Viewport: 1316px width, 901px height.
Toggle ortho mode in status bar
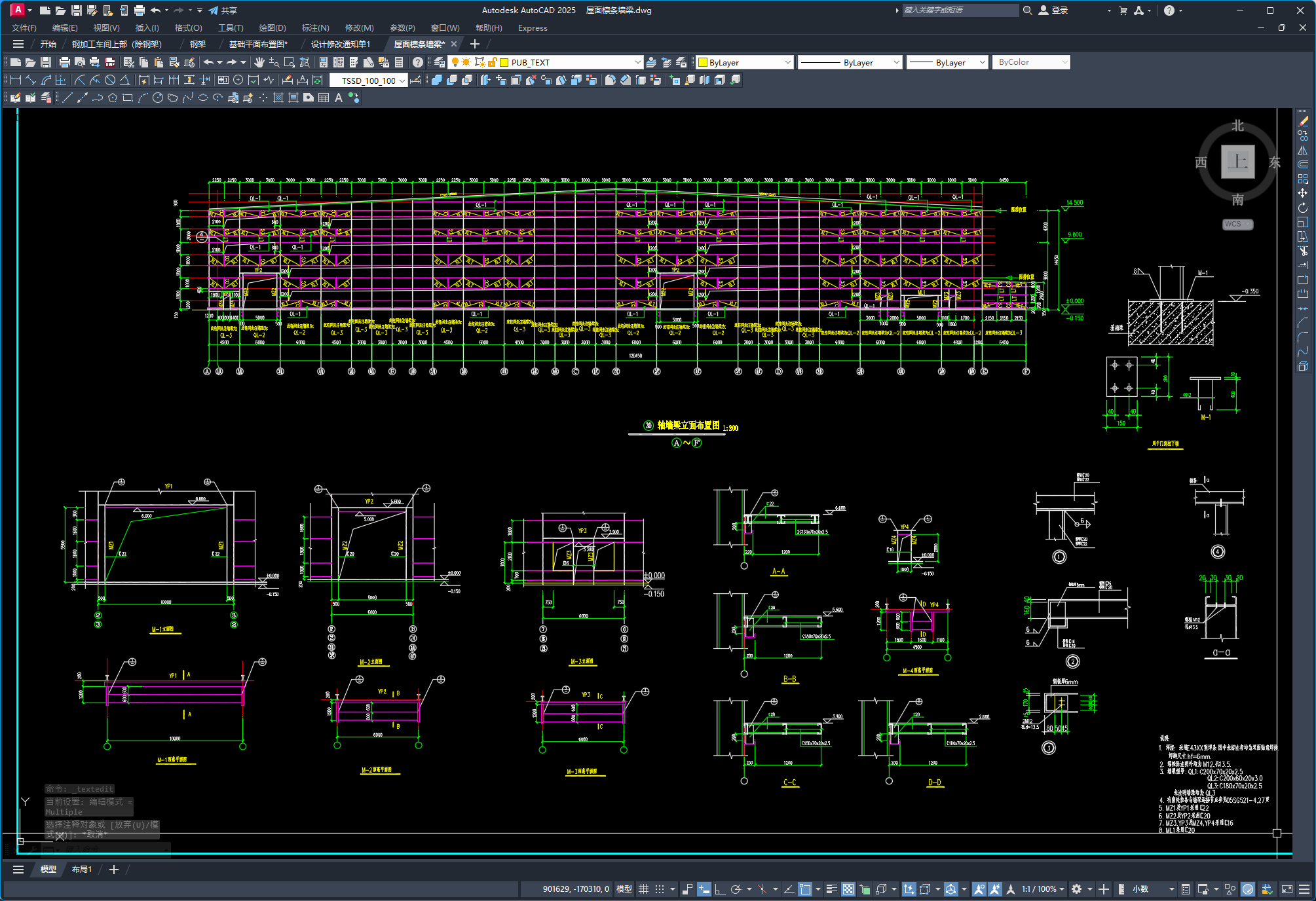pyautogui.click(x=719, y=889)
